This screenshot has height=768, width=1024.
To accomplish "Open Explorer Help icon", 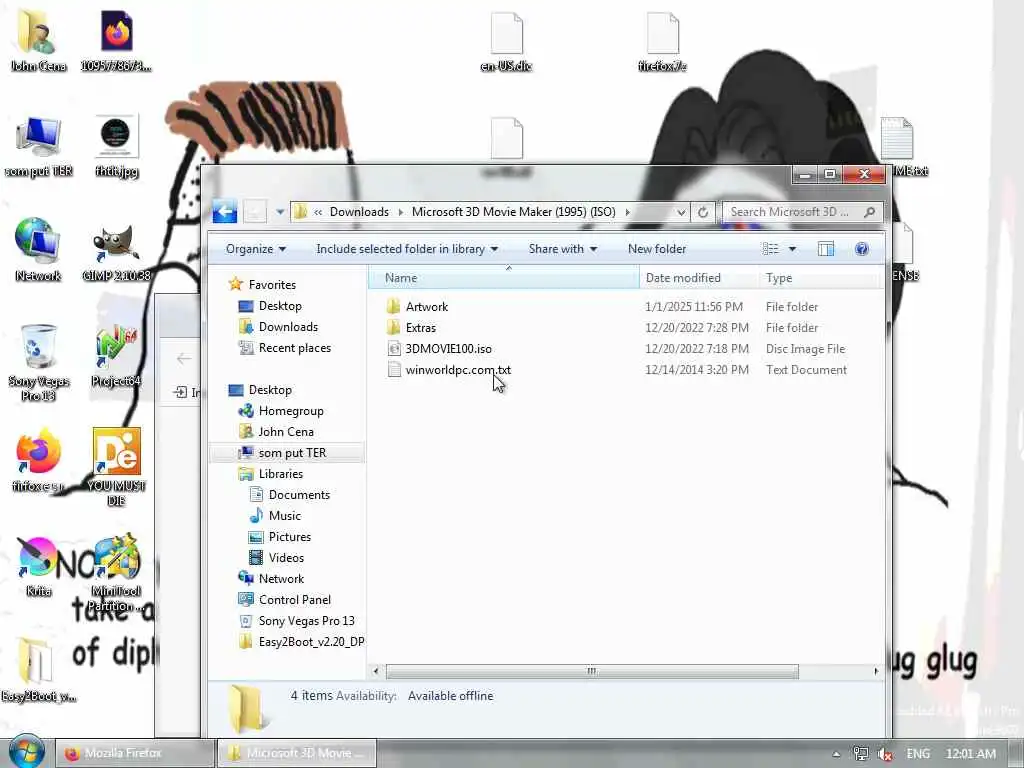I will click(x=861, y=249).
